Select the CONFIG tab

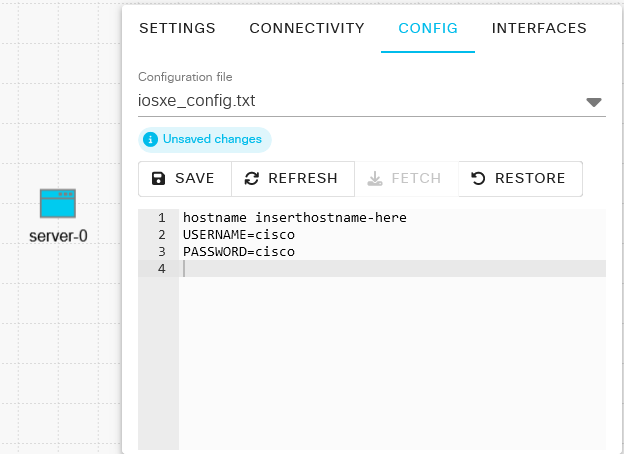pyautogui.click(x=428, y=28)
